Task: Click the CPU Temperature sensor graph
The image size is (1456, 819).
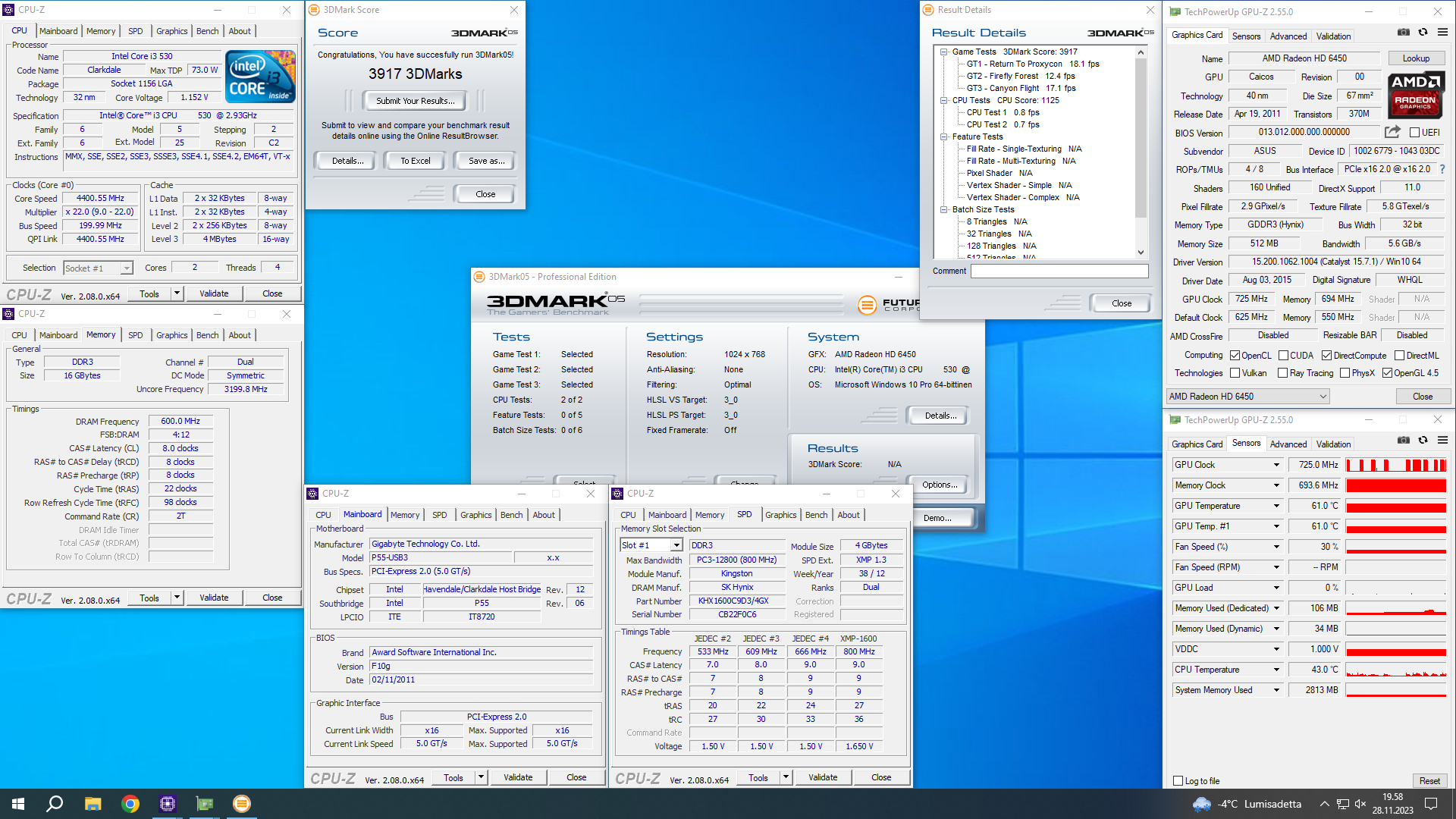Action: point(1396,670)
